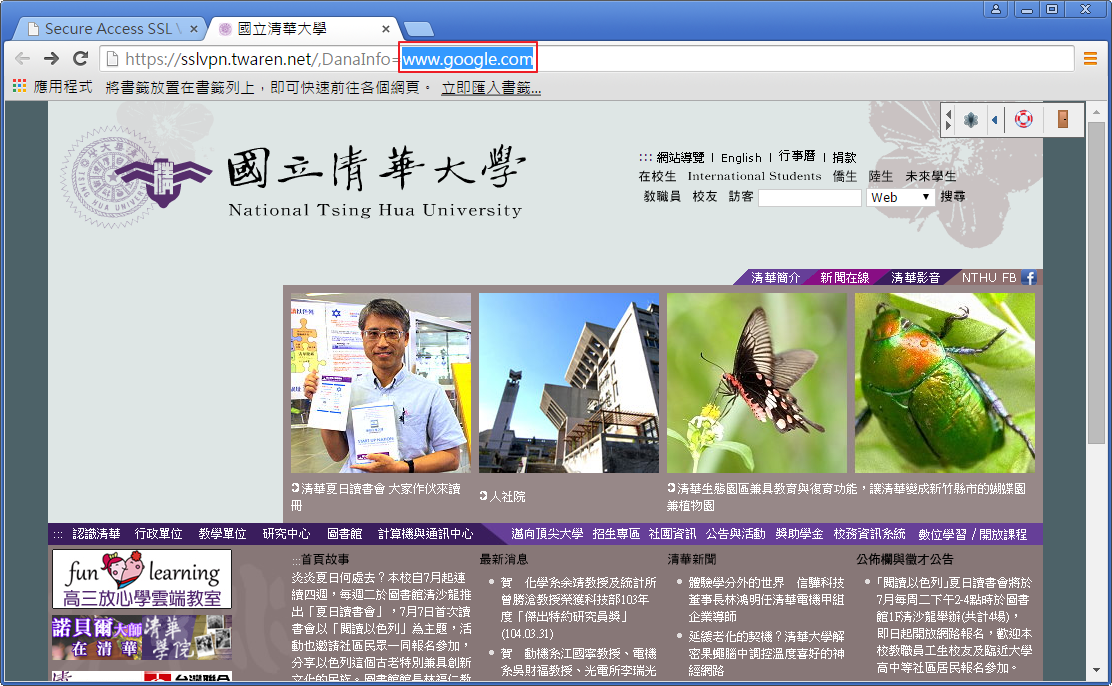Open the 認識清華 navigation menu item

(96, 534)
